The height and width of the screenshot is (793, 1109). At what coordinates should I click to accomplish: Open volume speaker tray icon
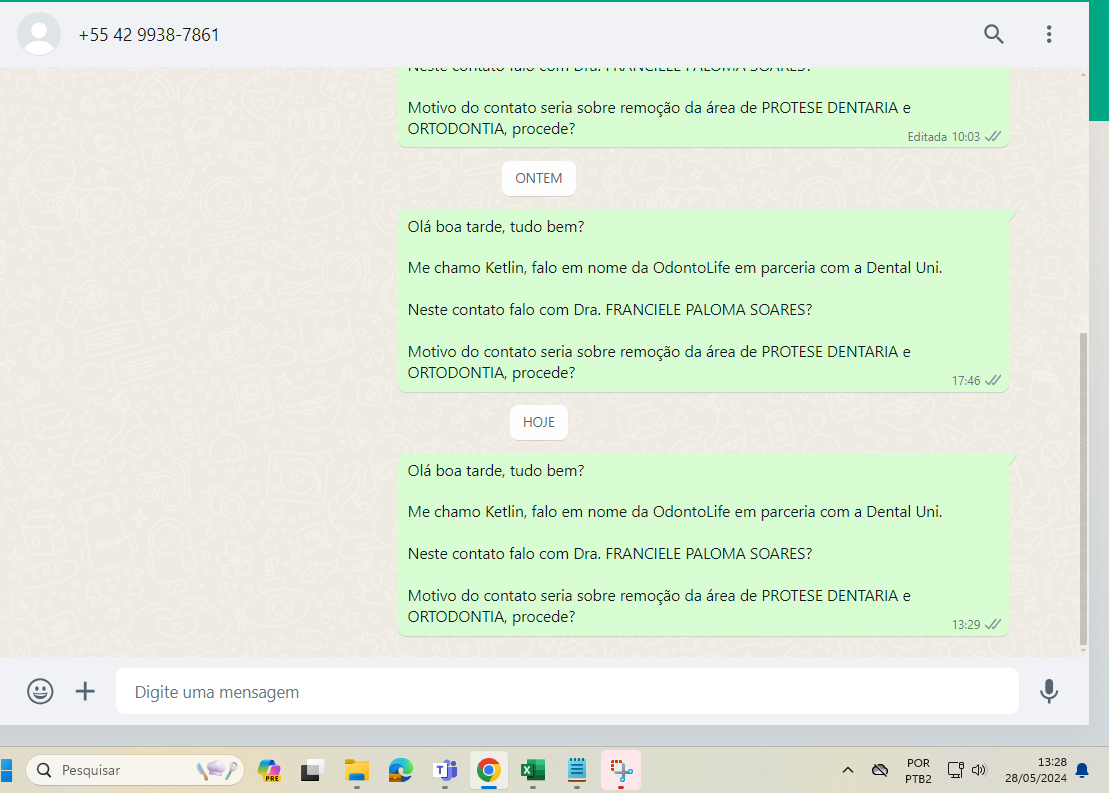pos(980,770)
